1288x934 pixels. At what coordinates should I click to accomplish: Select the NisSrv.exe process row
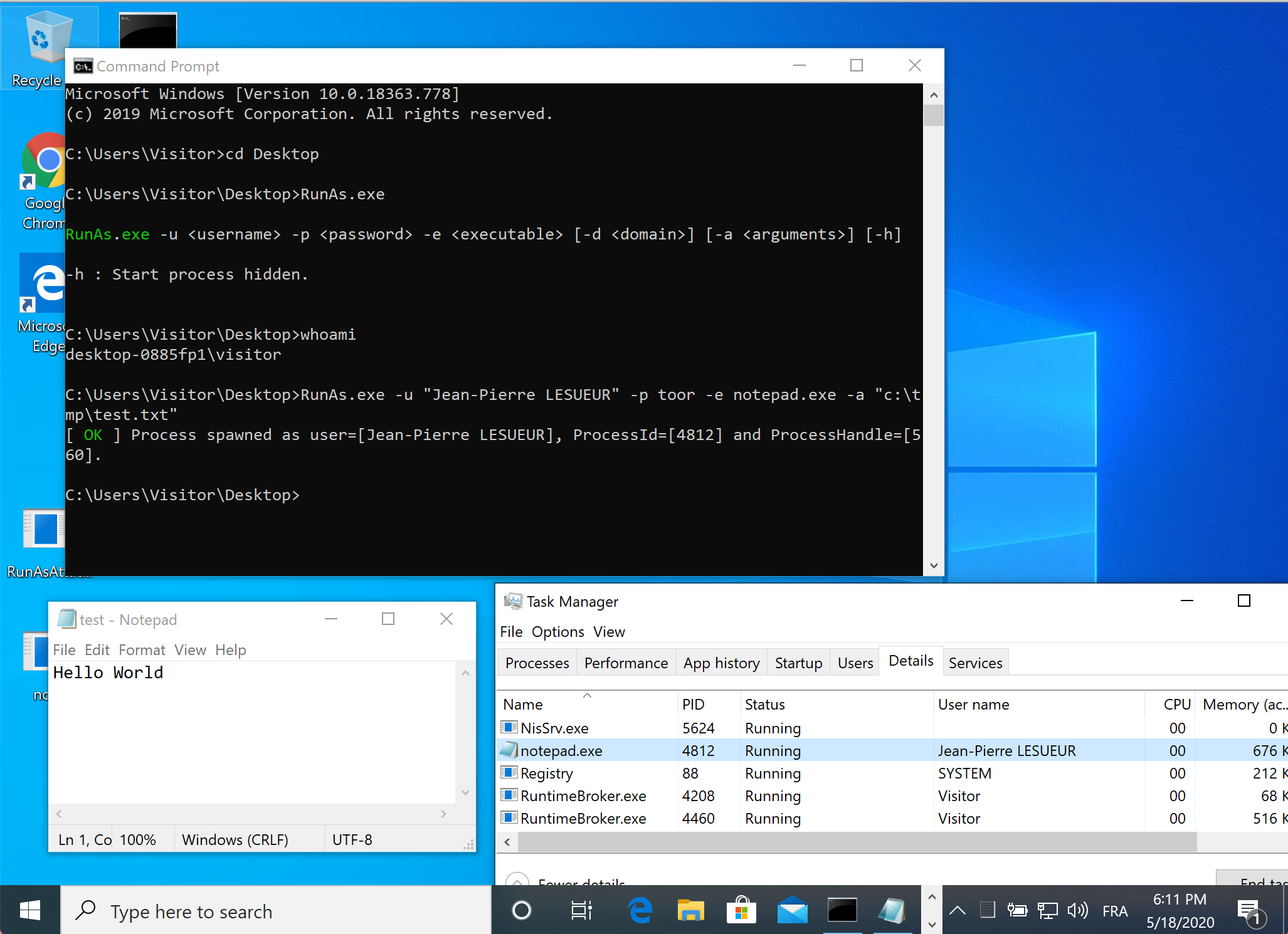(892, 728)
